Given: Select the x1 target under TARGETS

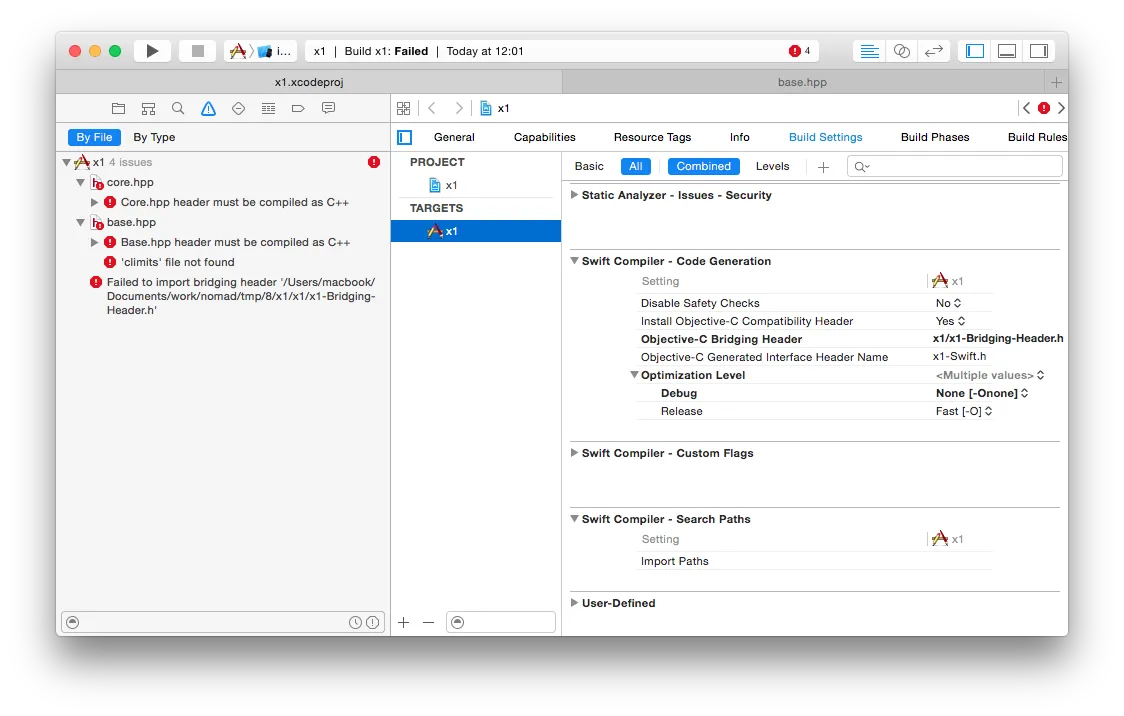Looking at the screenshot, I should click(x=476, y=231).
